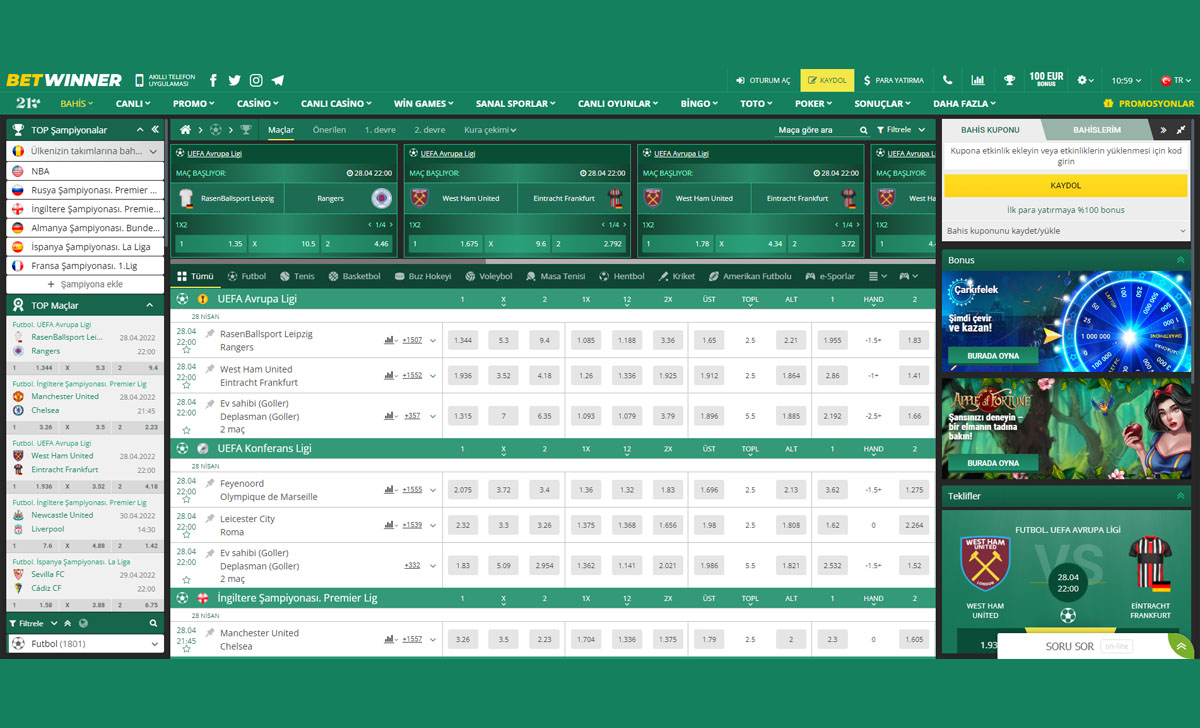The height and width of the screenshot is (728, 1200).
Task: Switch to the 1. devre tab
Action: (380, 130)
